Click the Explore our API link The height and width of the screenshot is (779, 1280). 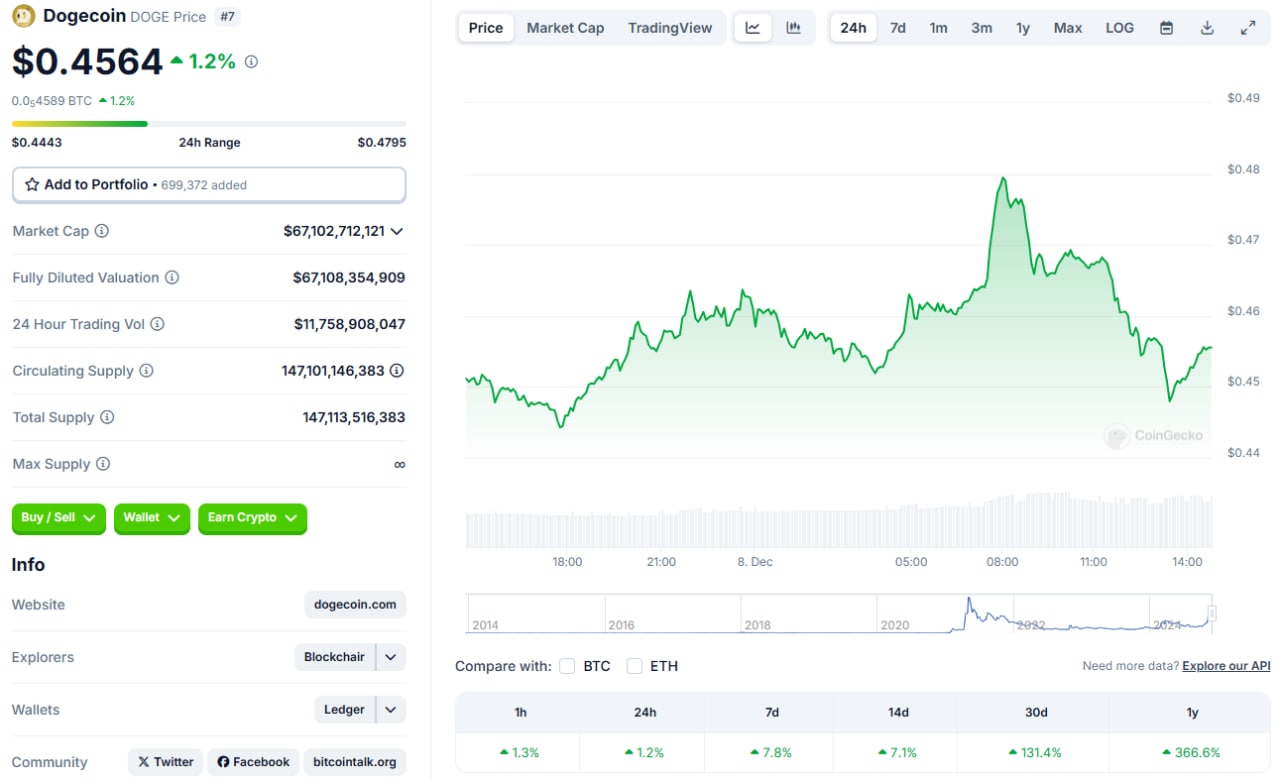pos(1226,666)
